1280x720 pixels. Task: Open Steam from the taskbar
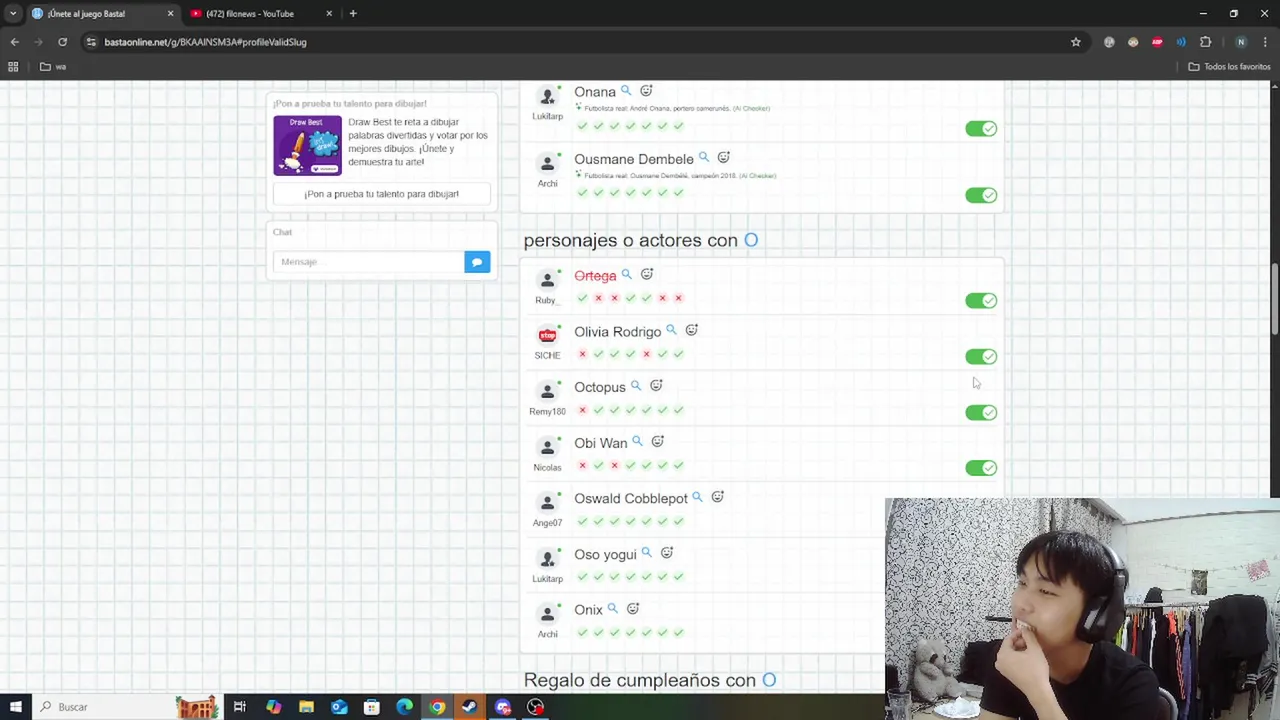pos(470,707)
